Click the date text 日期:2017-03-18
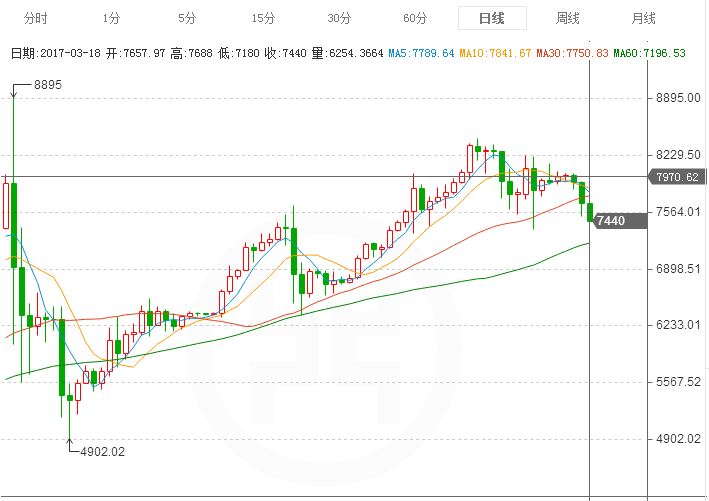 click(55, 53)
